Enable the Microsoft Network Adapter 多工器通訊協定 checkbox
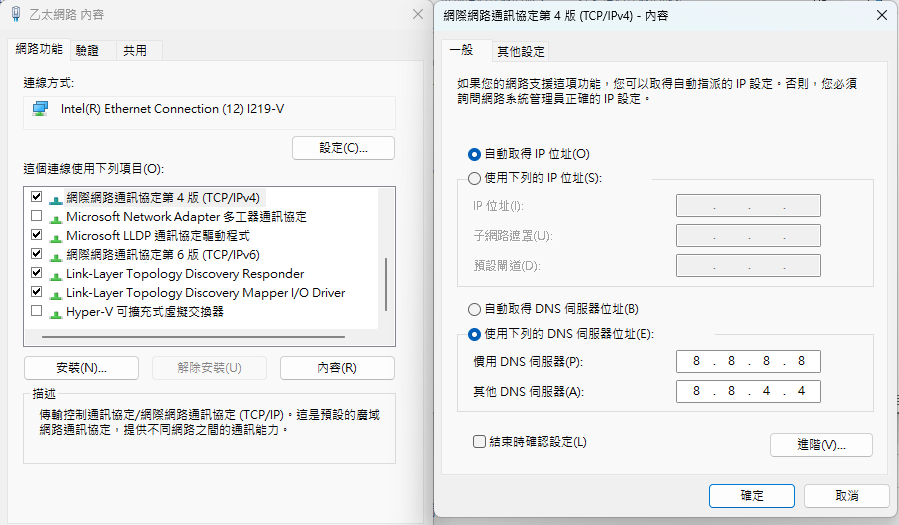 click(x=37, y=217)
